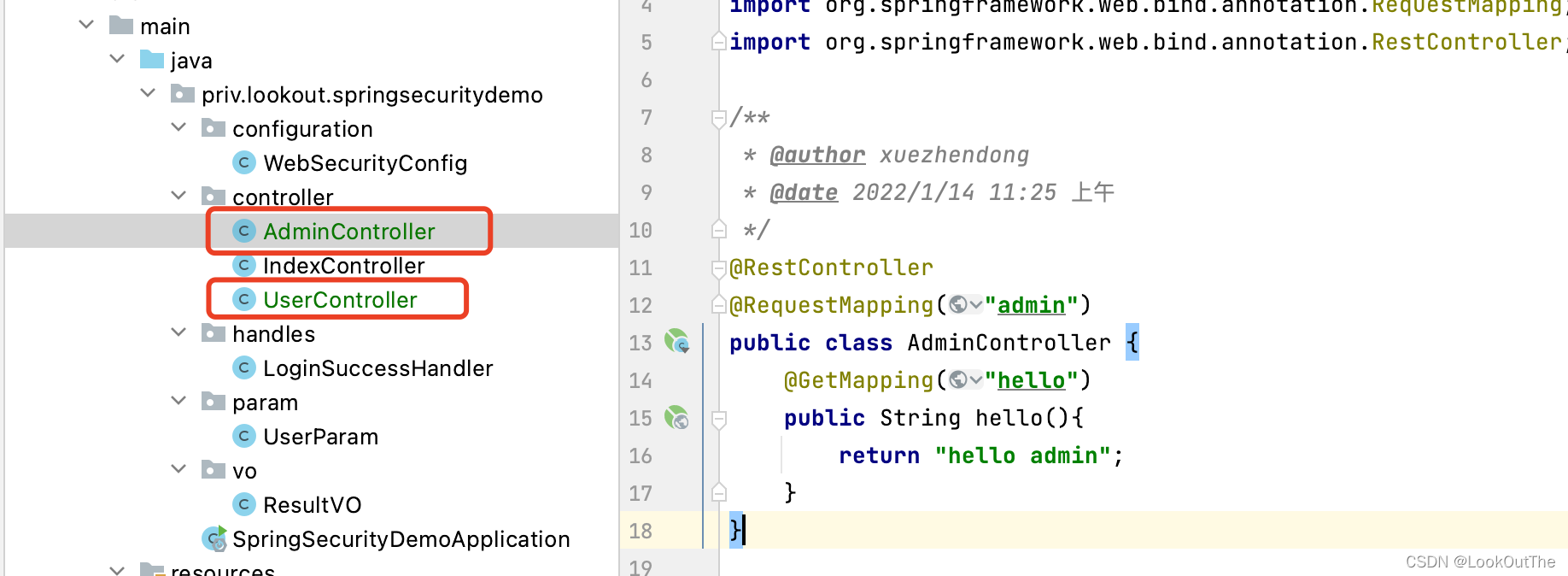Click the @author Javadoc tag
1568x576 pixels.
tap(817, 155)
